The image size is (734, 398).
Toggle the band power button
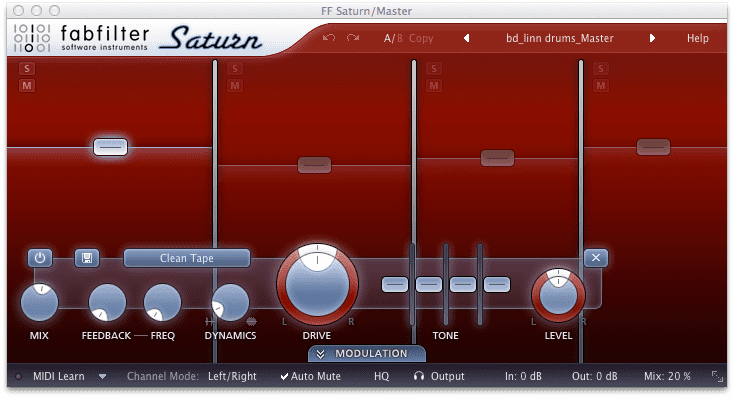pos(40,258)
